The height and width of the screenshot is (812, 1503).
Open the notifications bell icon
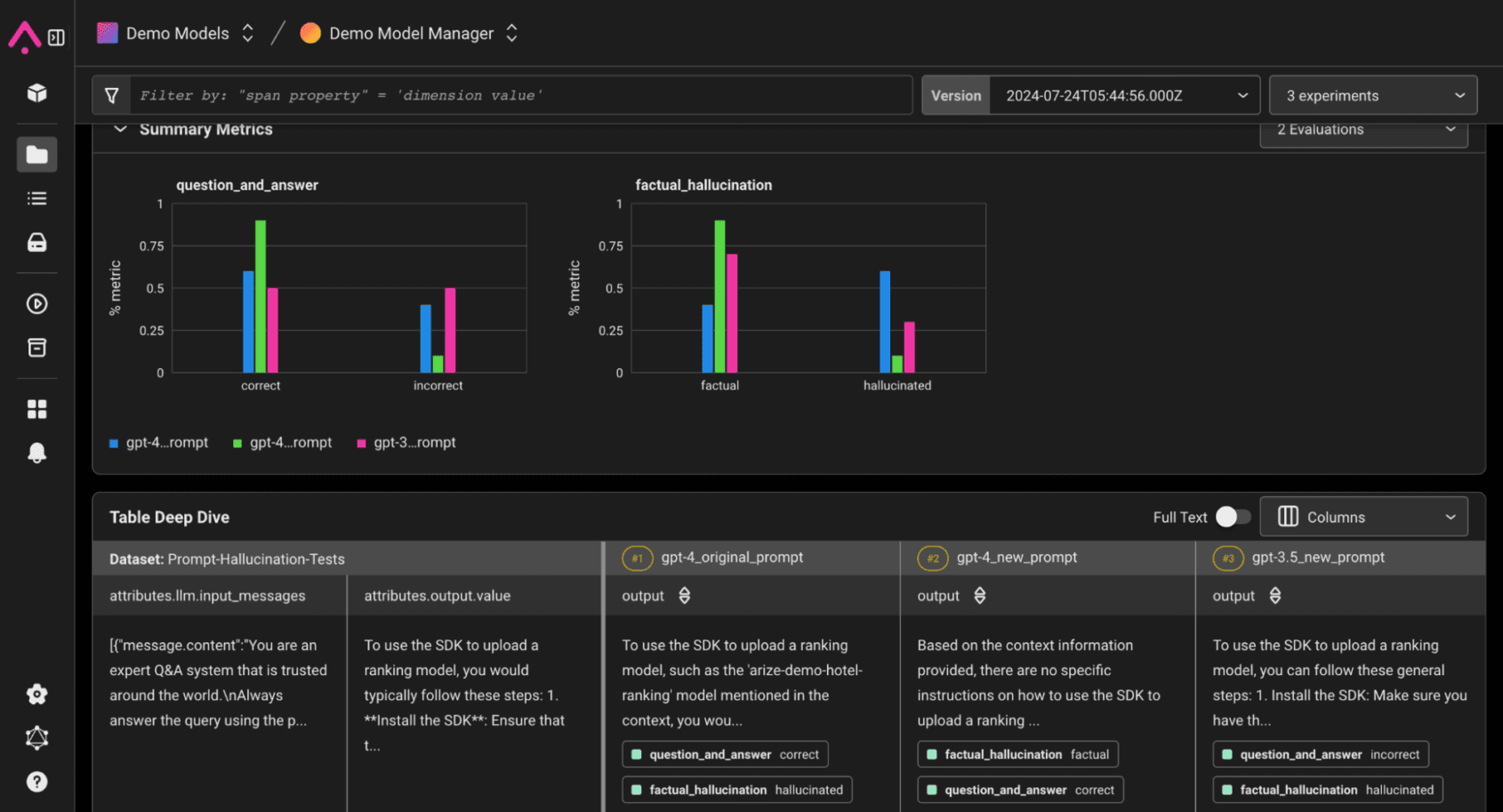click(x=36, y=453)
